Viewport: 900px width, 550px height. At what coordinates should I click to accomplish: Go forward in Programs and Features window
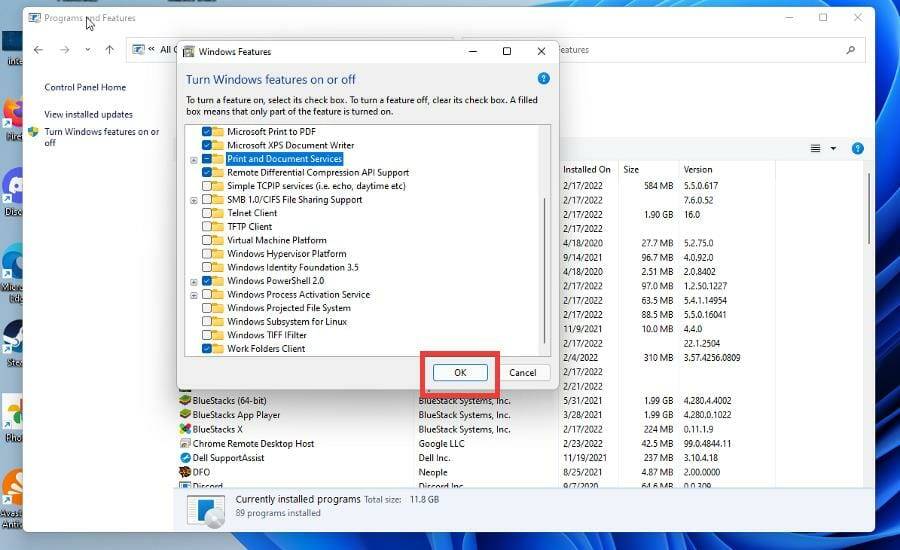point(64,50)
